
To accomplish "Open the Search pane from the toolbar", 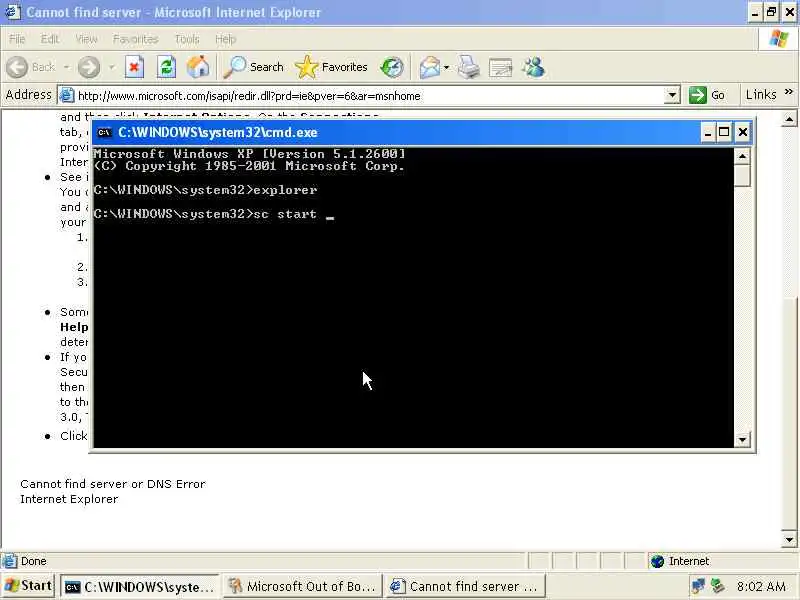I will [254, 67].
